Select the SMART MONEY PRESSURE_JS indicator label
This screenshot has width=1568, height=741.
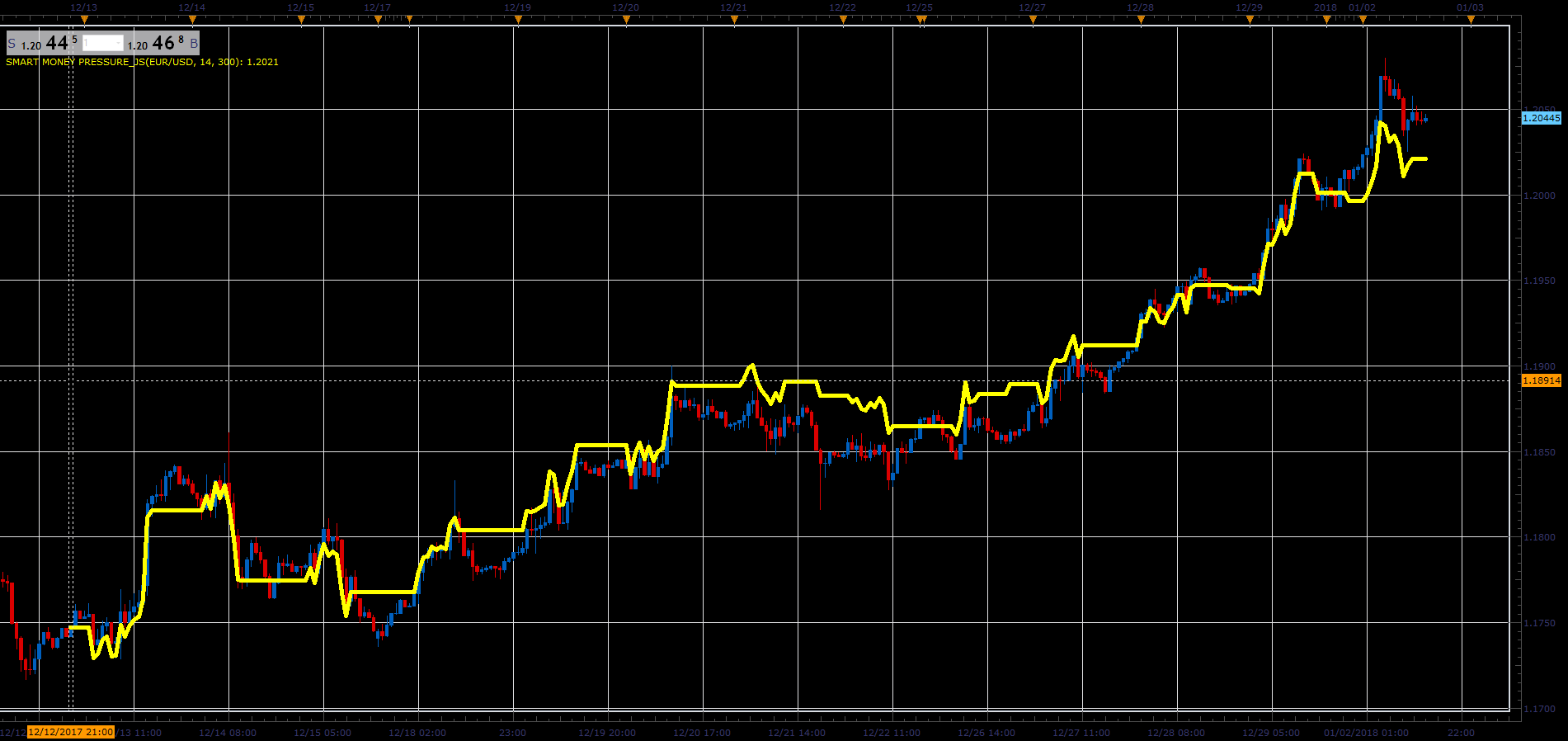(x=142, y=62)
